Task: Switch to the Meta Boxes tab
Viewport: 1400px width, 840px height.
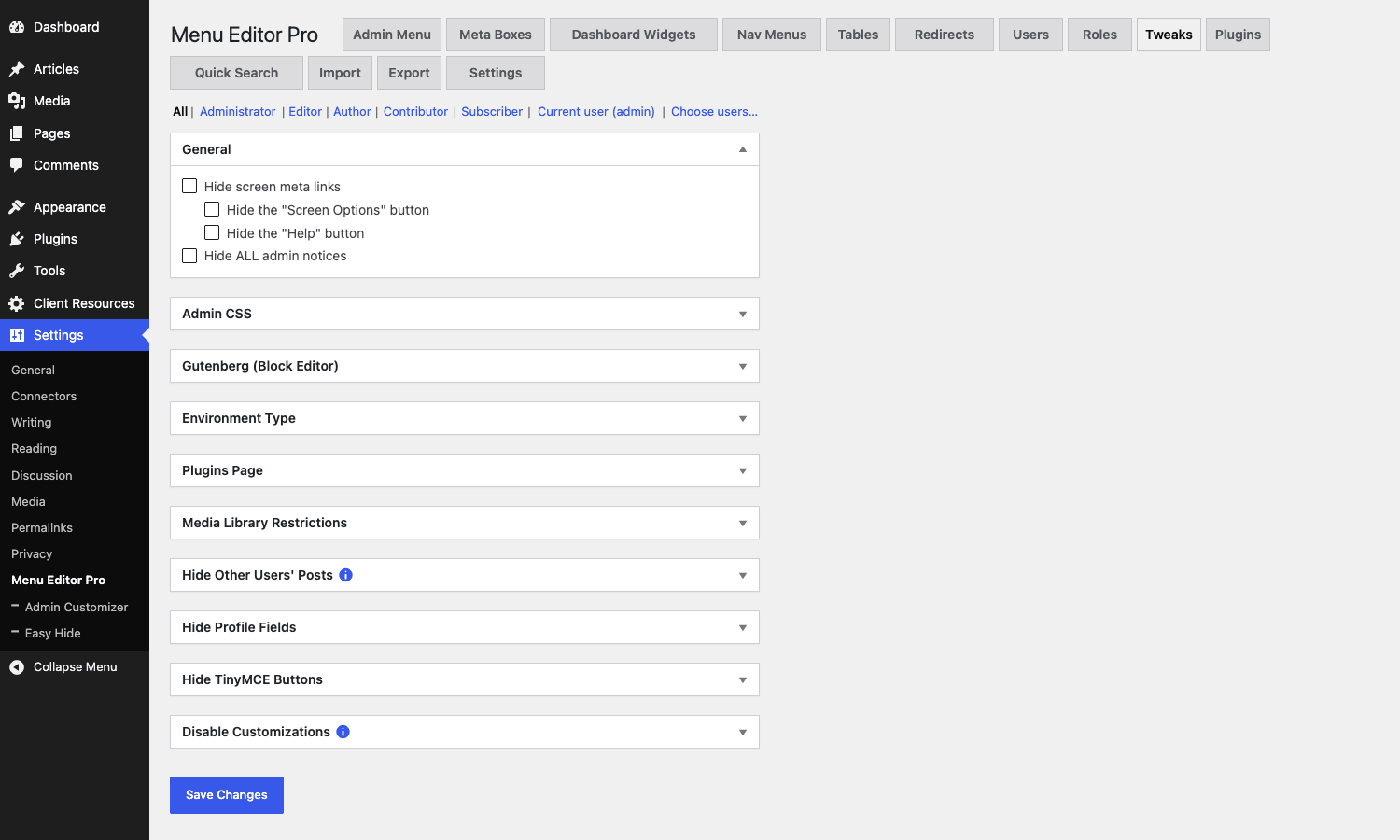Action: pos(496,35)
